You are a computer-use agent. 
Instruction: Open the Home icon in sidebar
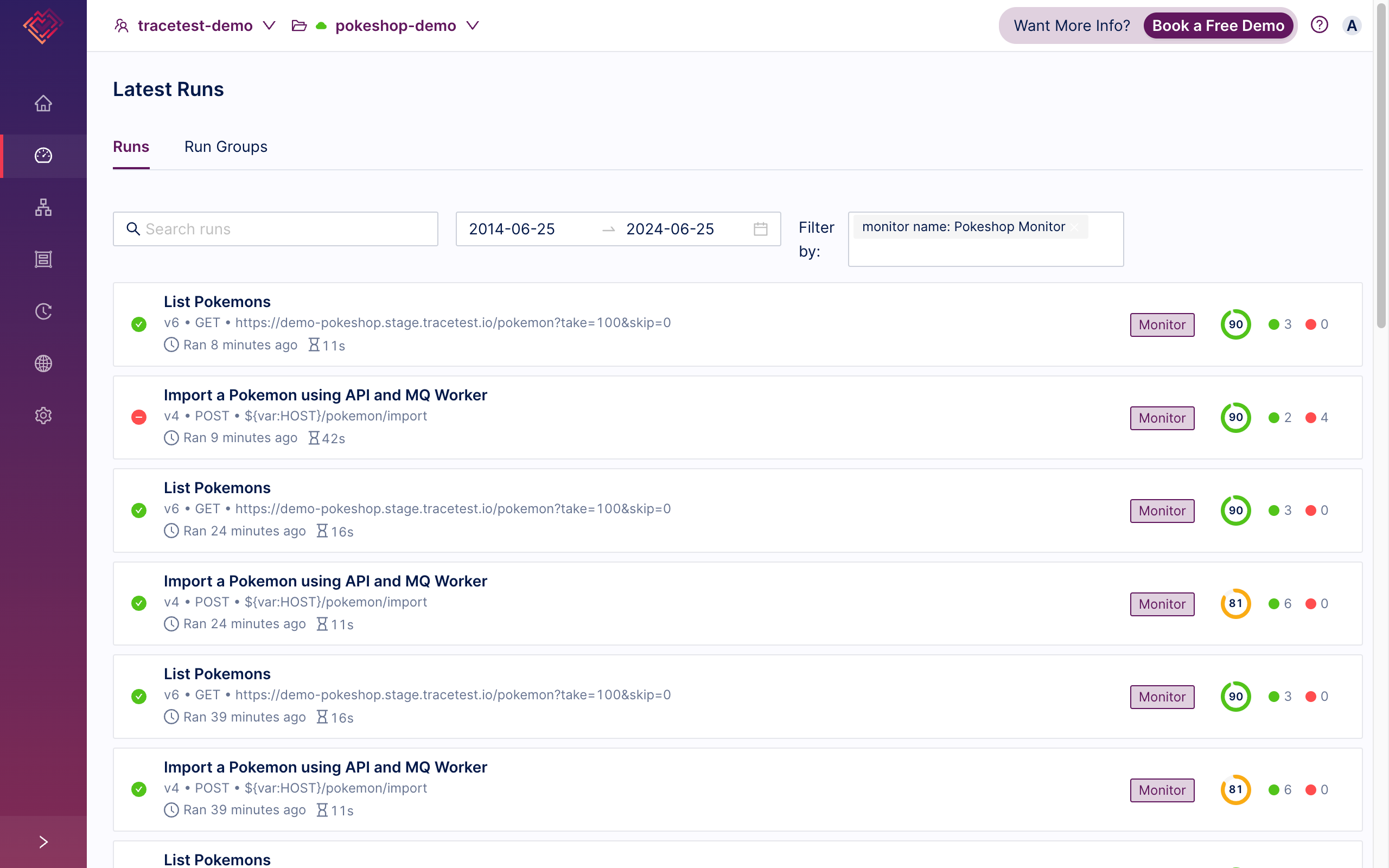[x=43, y=103]
